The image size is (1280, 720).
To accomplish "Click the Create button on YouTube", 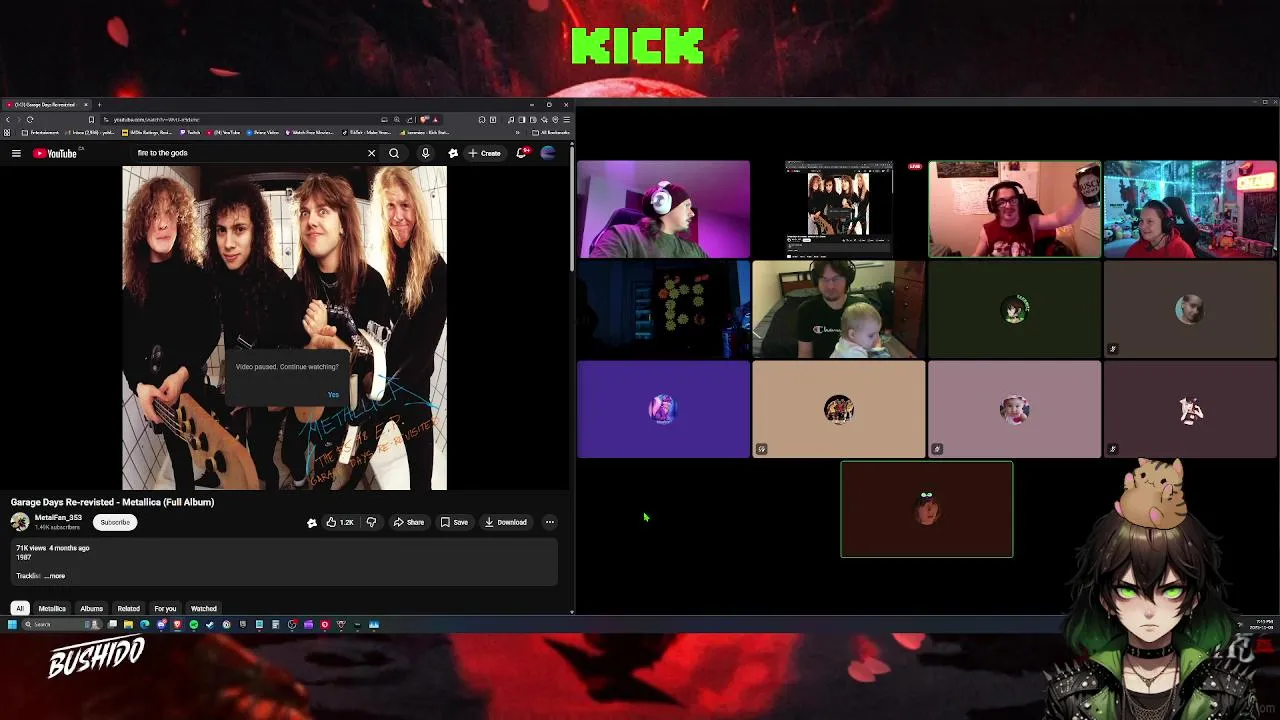I will 484,153.
